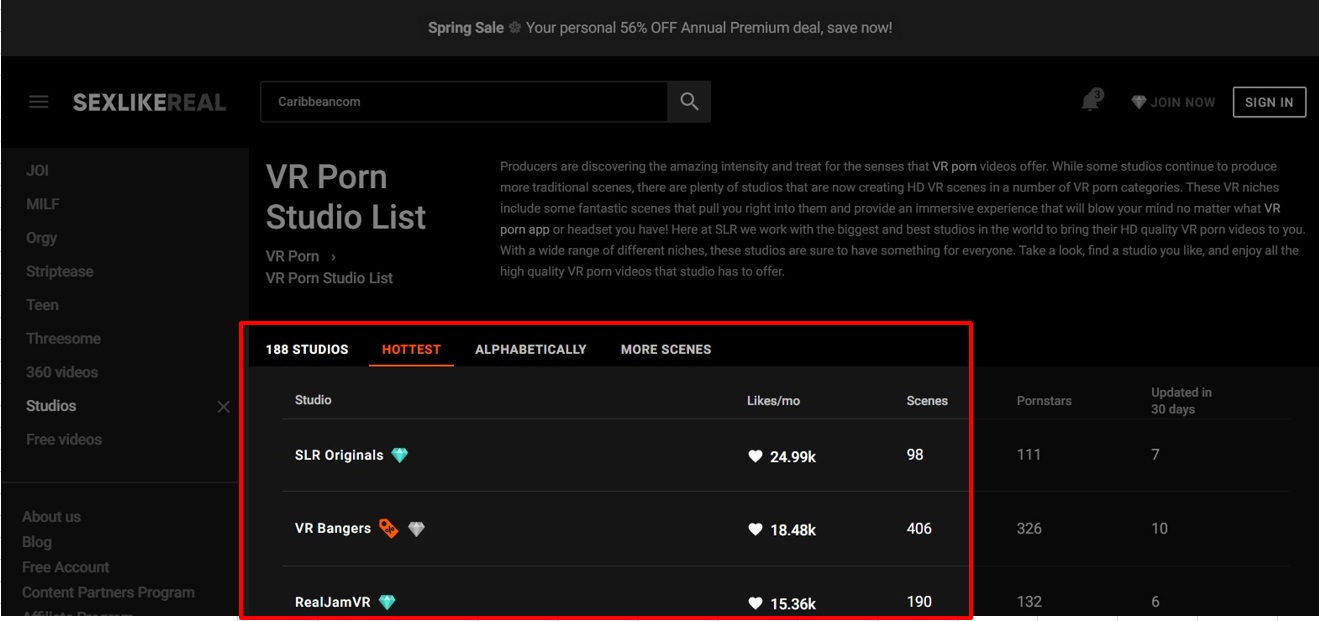Switch to the Alphabetically tab

pyautogui.click(x=530, y=349)
